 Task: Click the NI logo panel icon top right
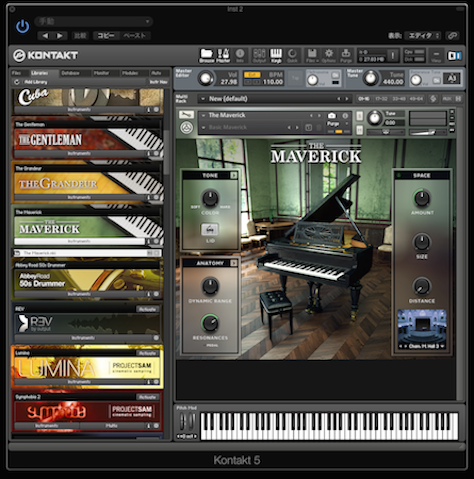point(454,55)
